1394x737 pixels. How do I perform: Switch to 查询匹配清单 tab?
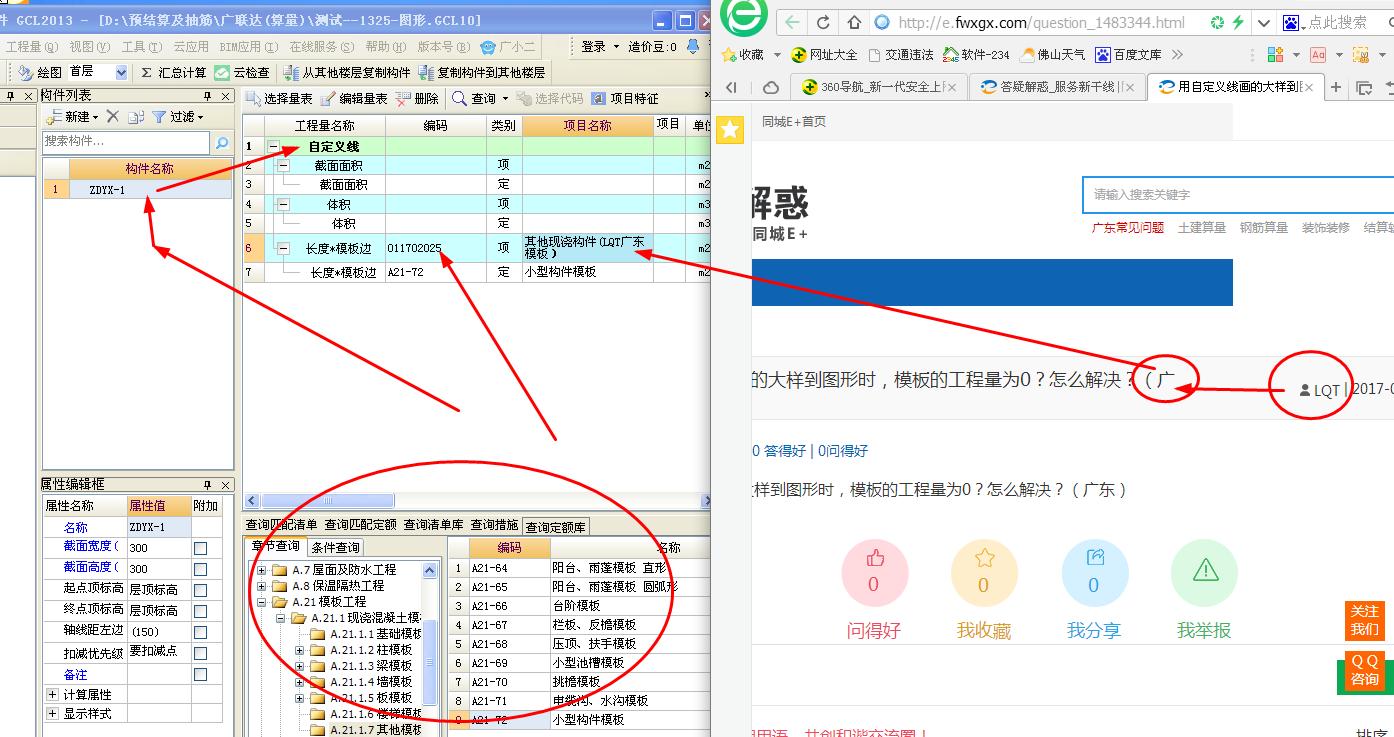click(282, 525)
